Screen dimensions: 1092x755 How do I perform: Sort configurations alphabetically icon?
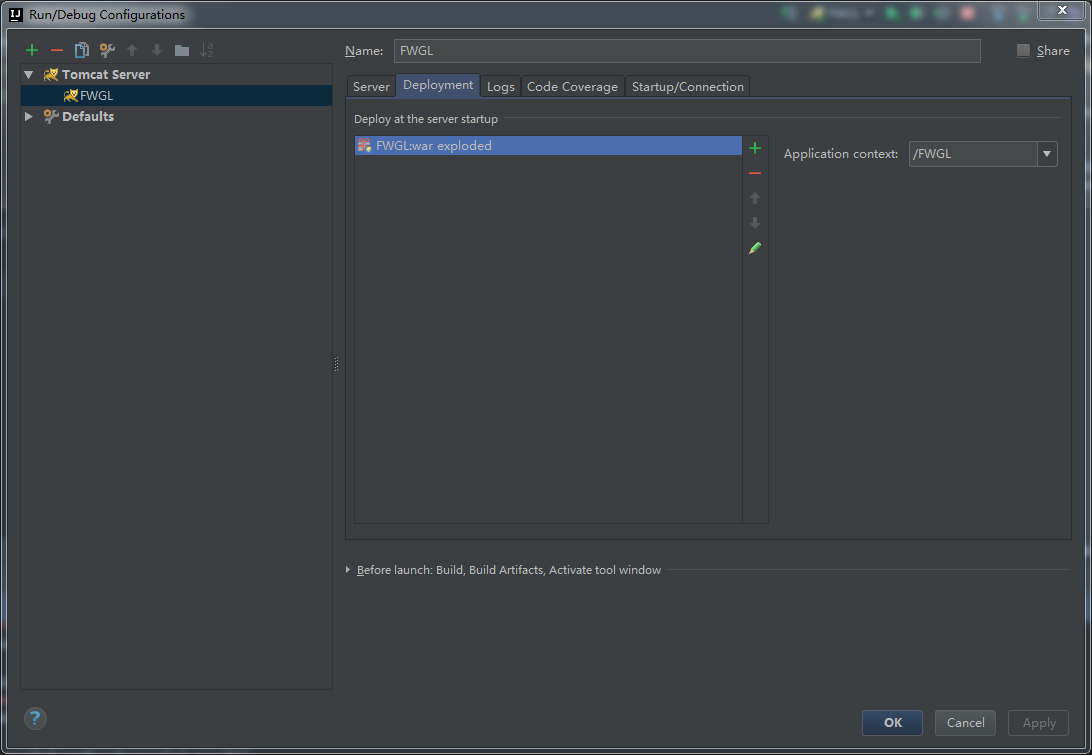pos(207,50)
